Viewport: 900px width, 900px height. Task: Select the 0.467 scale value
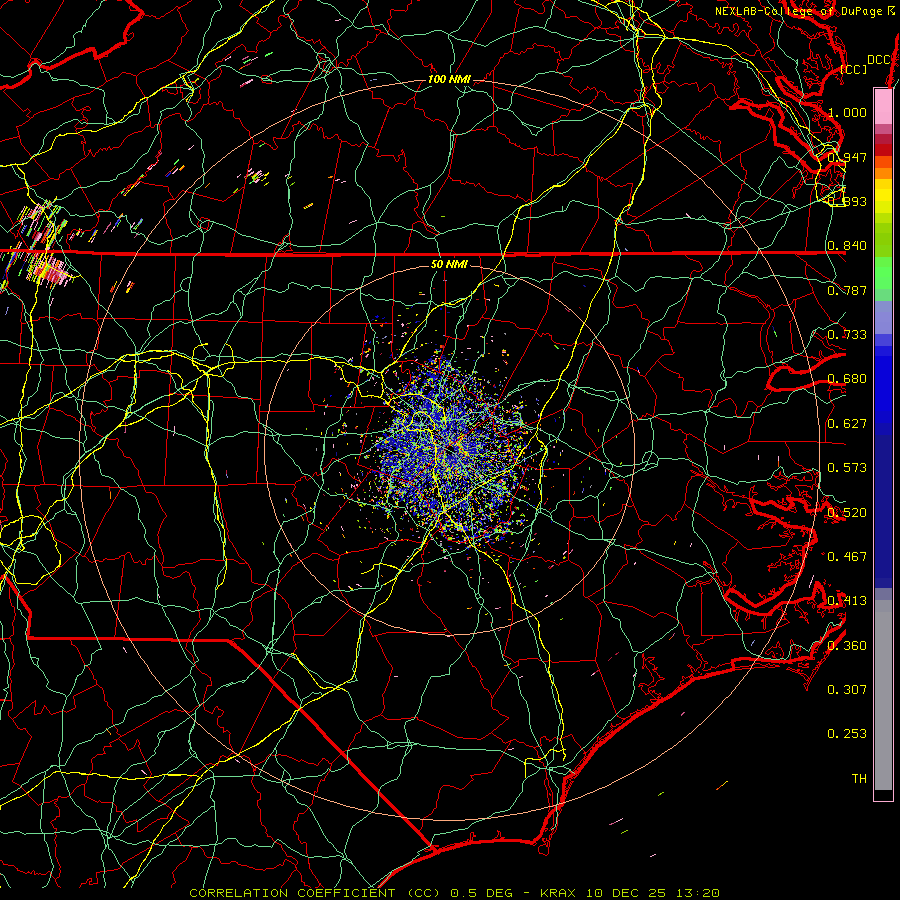[847, 556]
